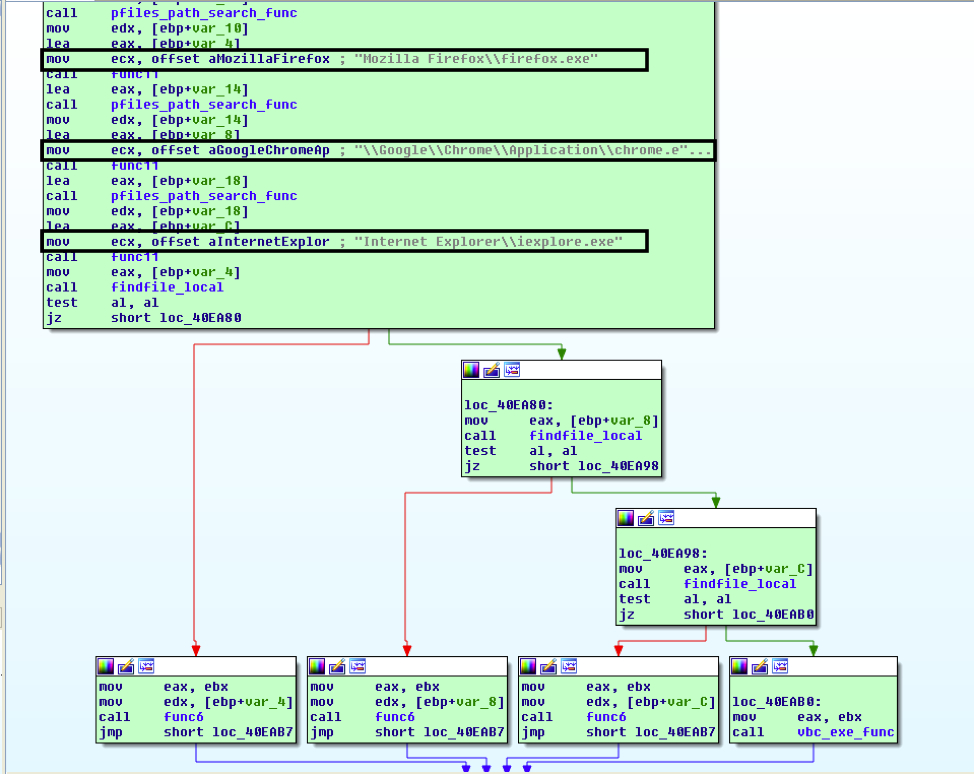Click the line mov edx, [ebp+var_10]
The image size is (974, 774).
point(147,29)
